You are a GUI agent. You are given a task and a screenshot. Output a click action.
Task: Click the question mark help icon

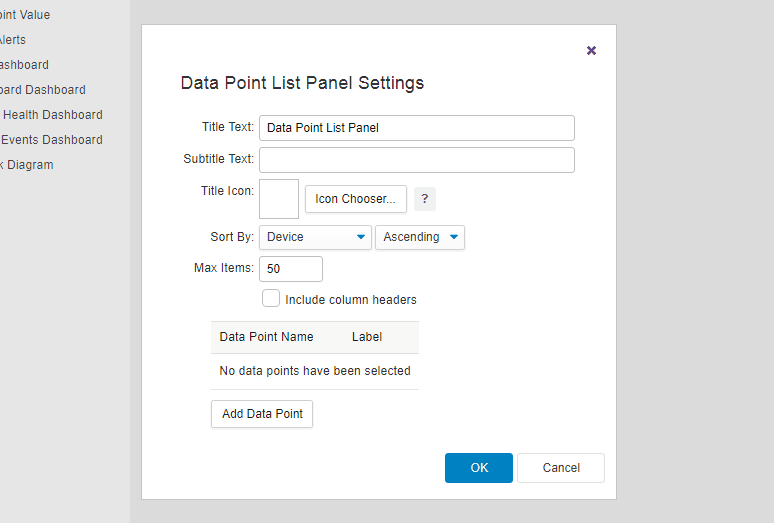coord(425,199)
